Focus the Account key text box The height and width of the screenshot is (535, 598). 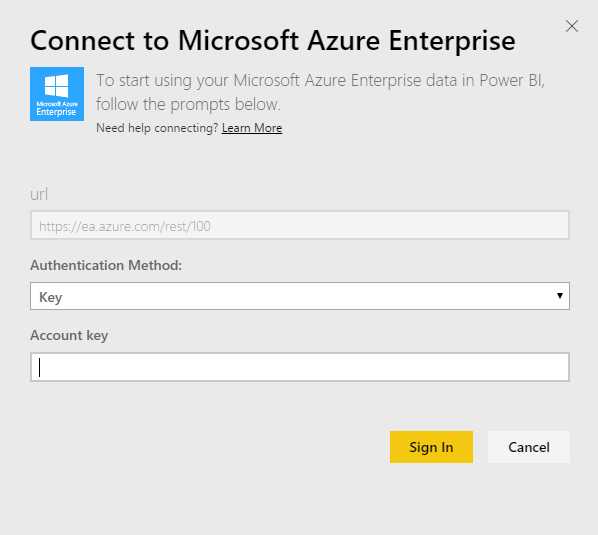click(x=300, y=367)
